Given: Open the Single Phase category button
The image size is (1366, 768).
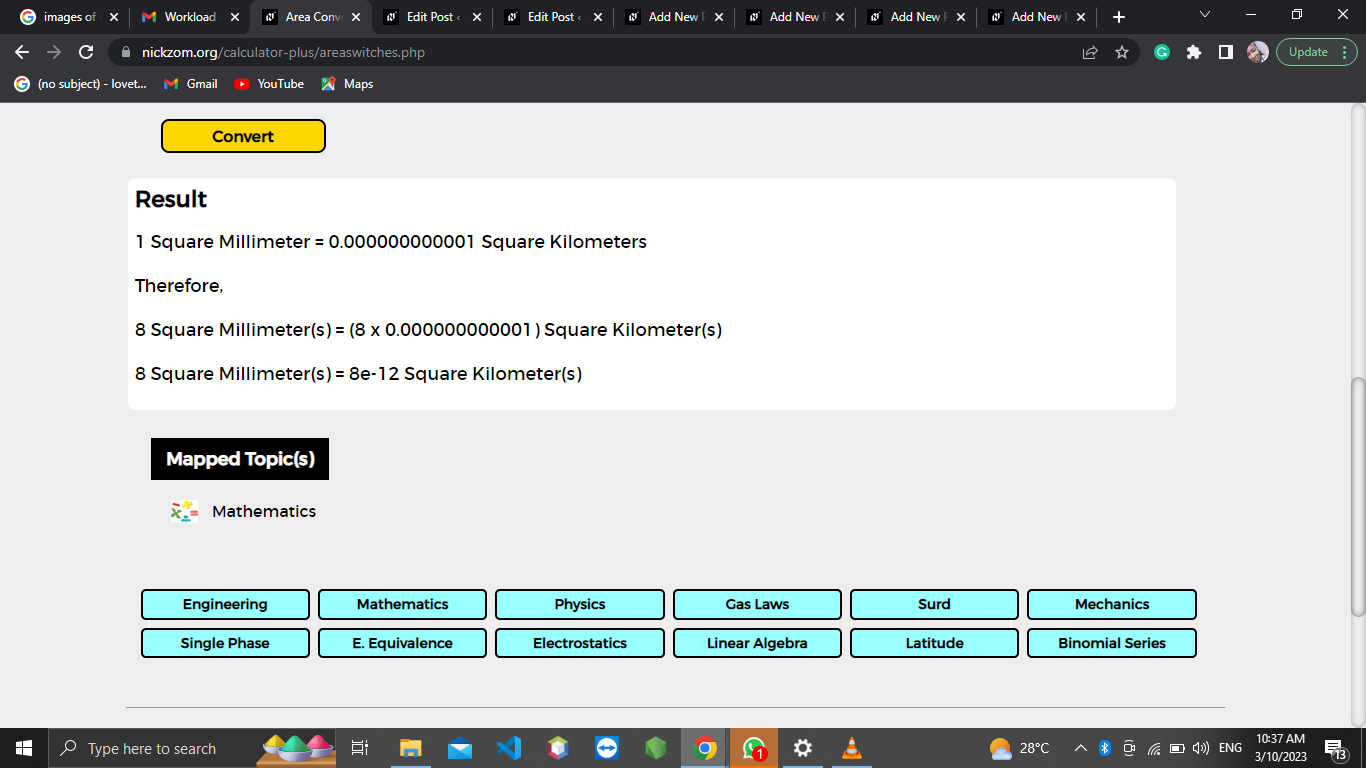Looking at the screenshot, I should (225, 643).
